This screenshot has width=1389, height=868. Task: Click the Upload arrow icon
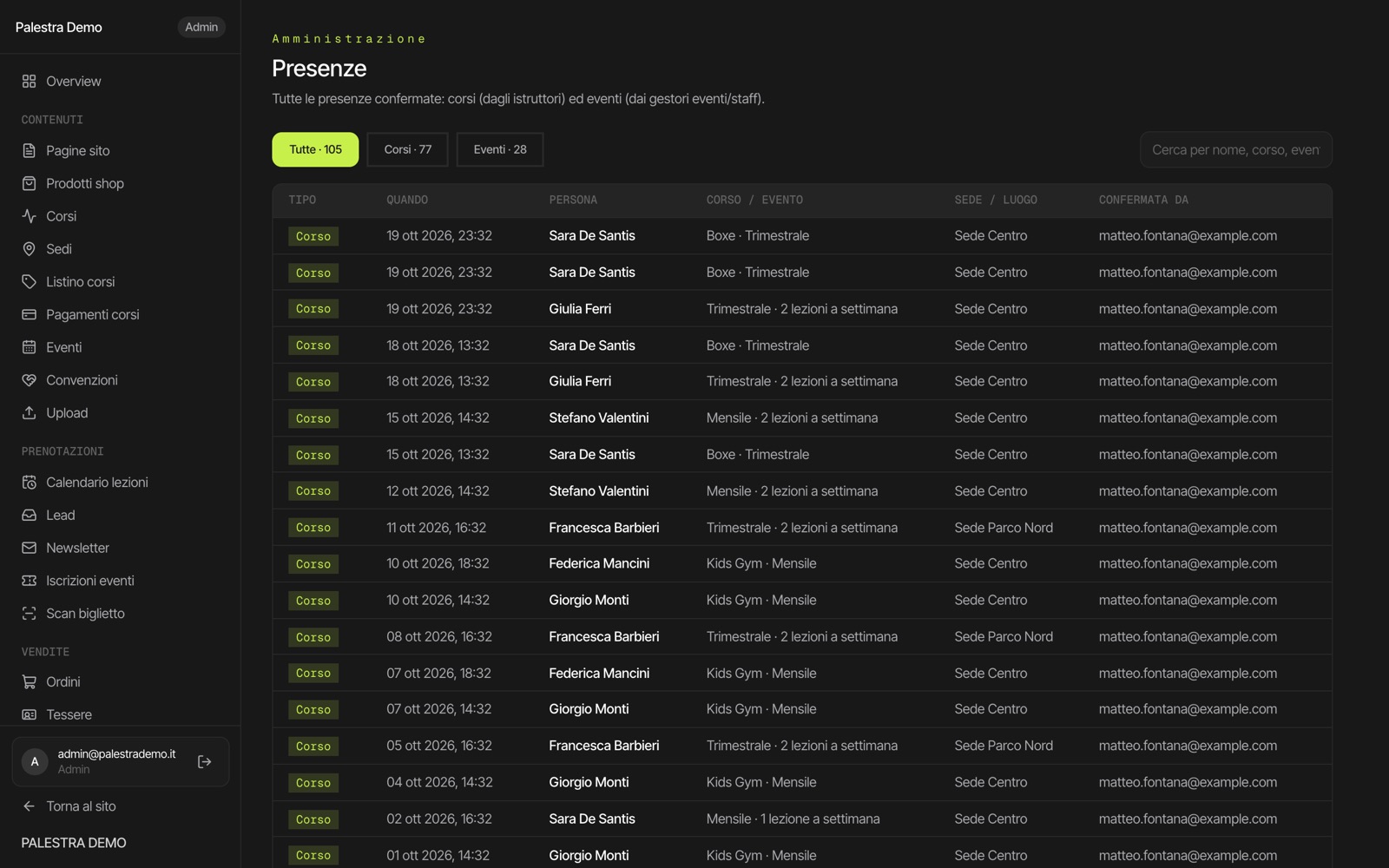tap(29, 413)
